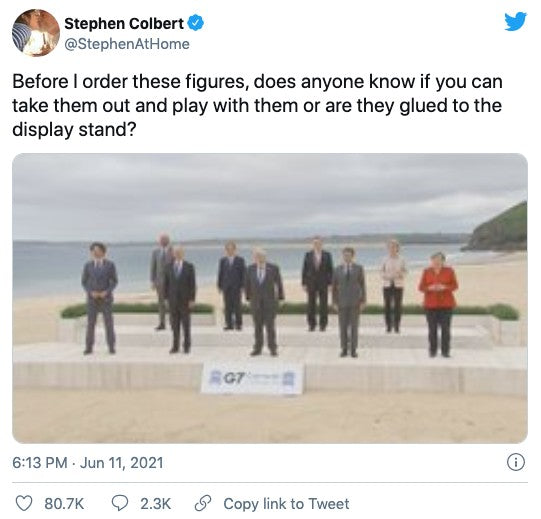Open Stephen Colbert's profile avatar
Viewport: 541px width, 519px height.
36,33
